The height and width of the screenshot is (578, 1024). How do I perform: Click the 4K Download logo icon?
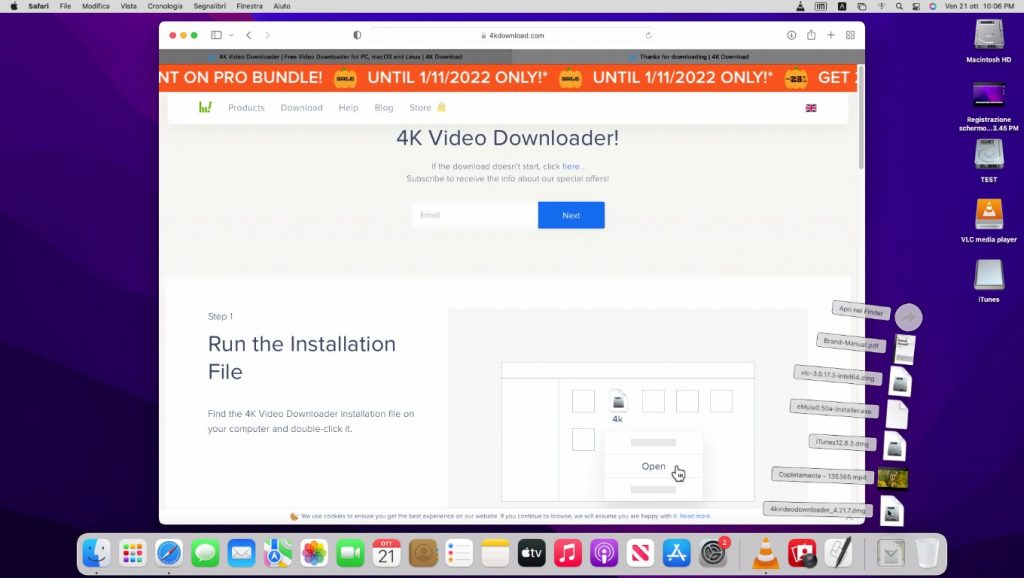[204, 108]
